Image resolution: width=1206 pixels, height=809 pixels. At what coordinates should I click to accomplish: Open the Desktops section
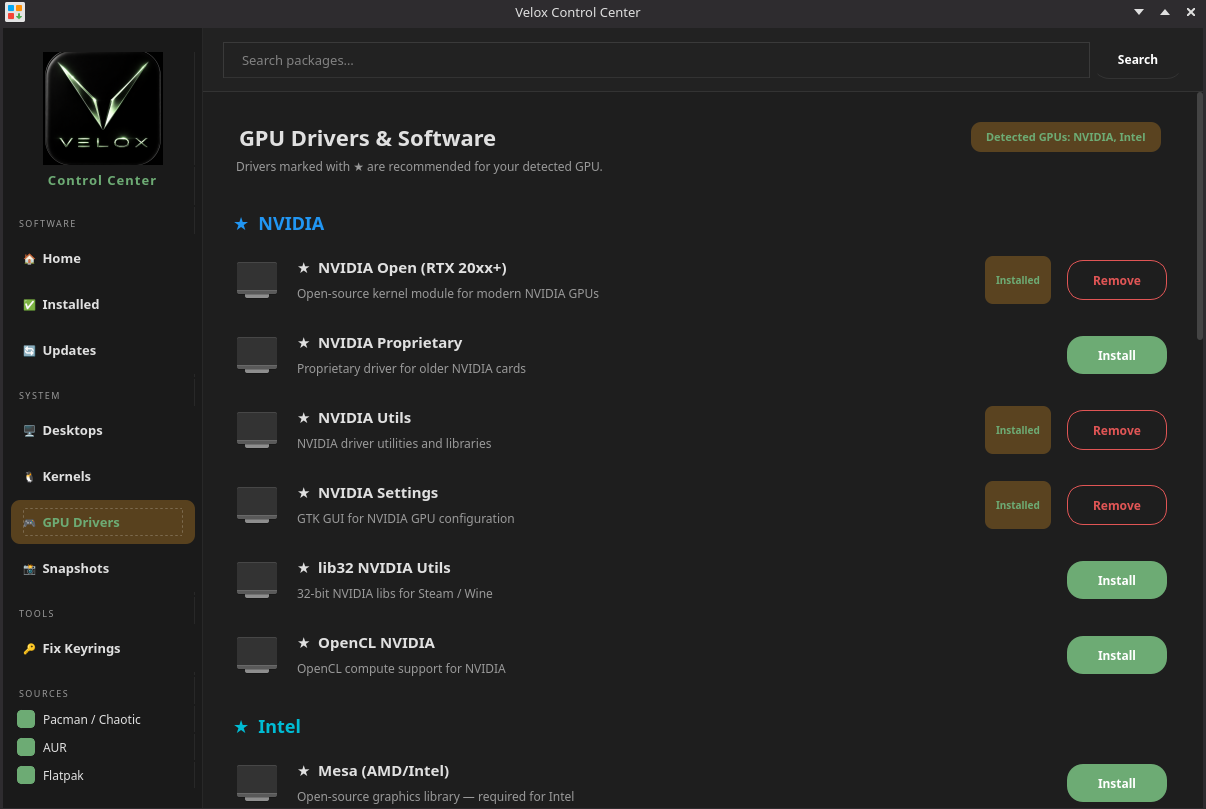click(x=103, y=430)
